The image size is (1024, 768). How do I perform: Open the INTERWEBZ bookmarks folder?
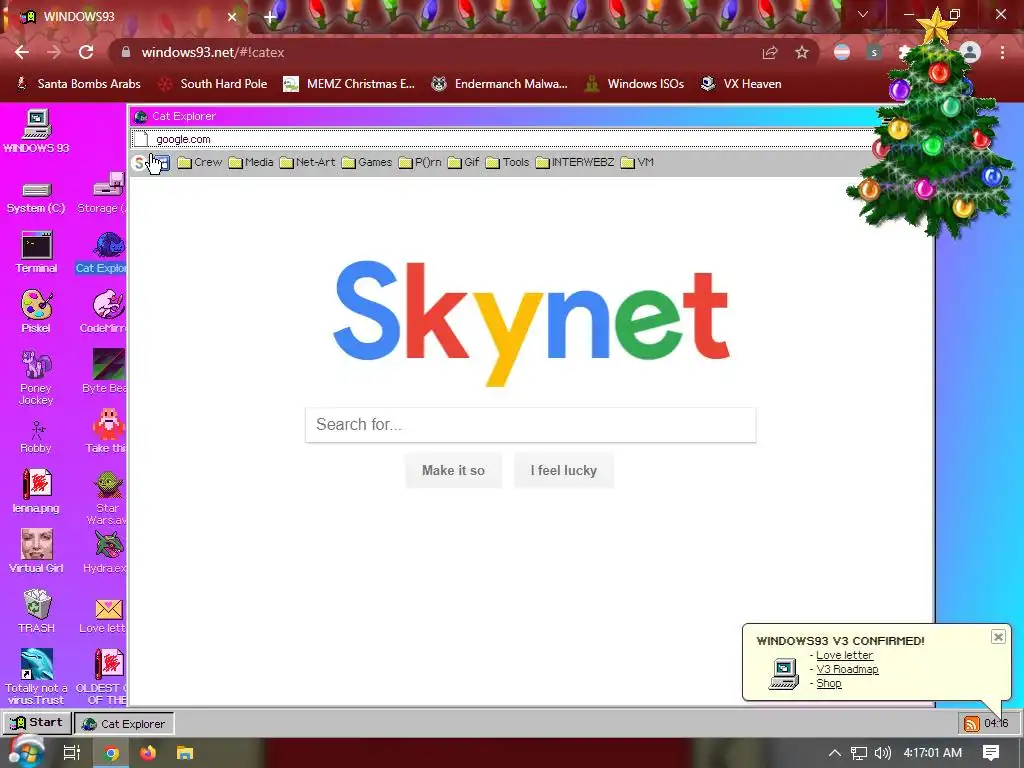575,163
